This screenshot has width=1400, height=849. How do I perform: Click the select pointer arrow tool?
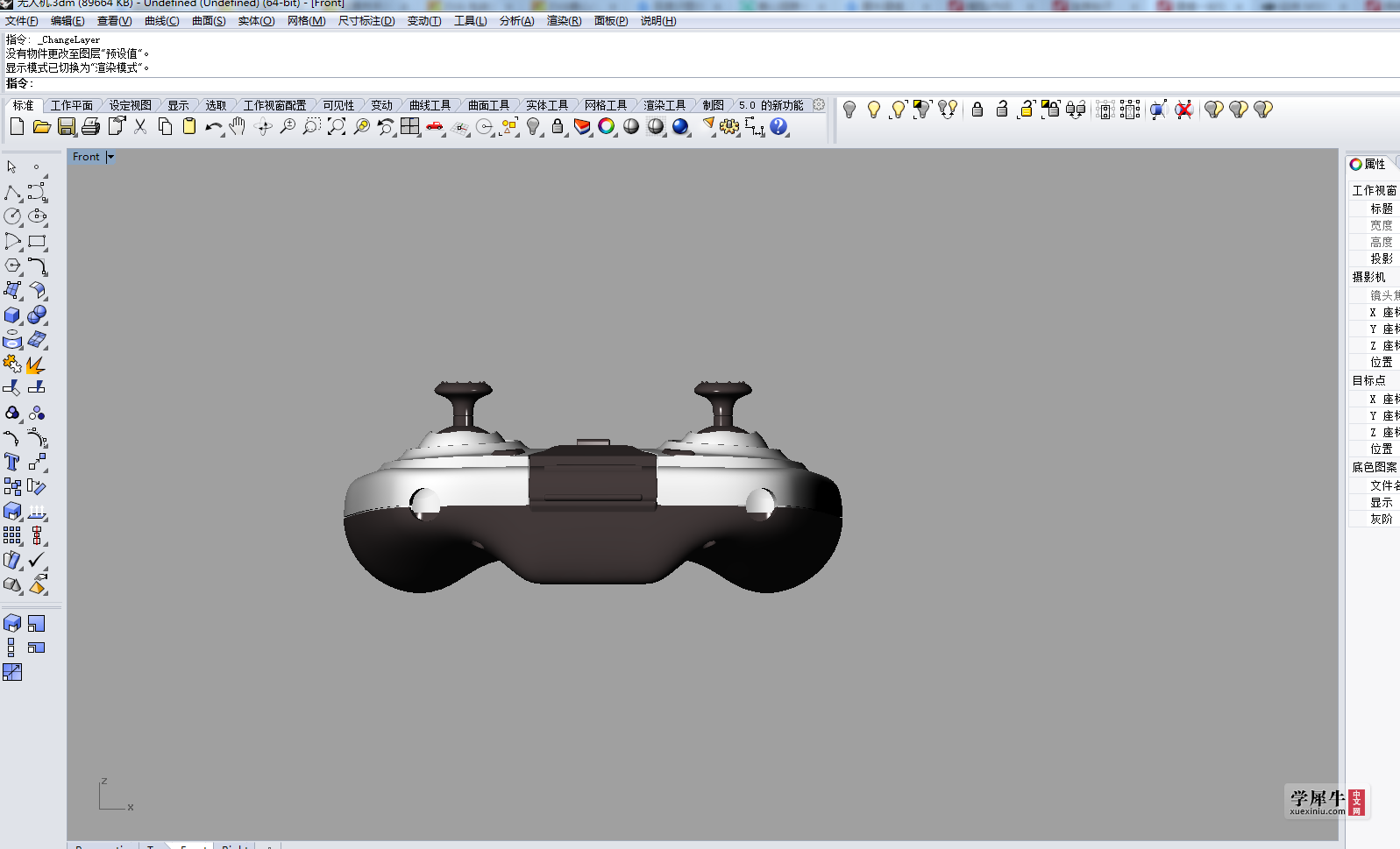pos(12,166)
